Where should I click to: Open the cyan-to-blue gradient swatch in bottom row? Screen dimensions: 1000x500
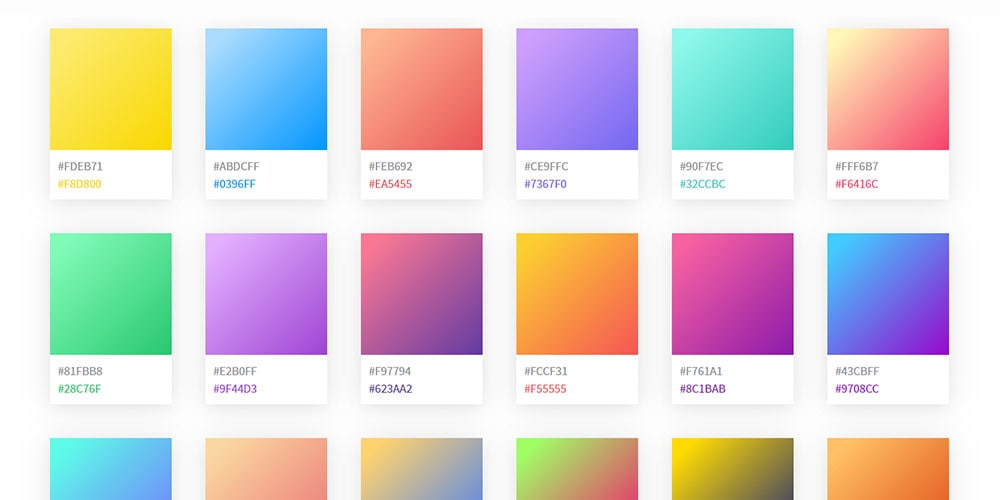110,469
